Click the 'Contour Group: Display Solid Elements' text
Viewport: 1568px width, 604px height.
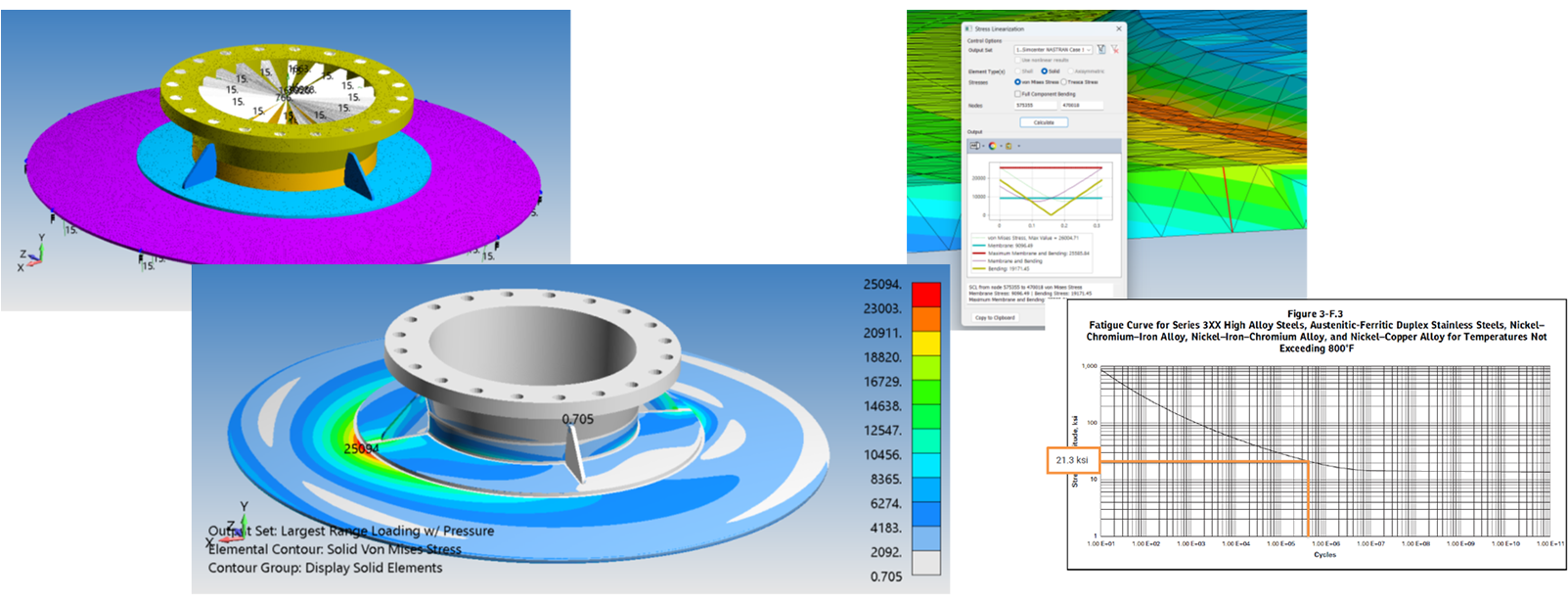pos(325,568)
